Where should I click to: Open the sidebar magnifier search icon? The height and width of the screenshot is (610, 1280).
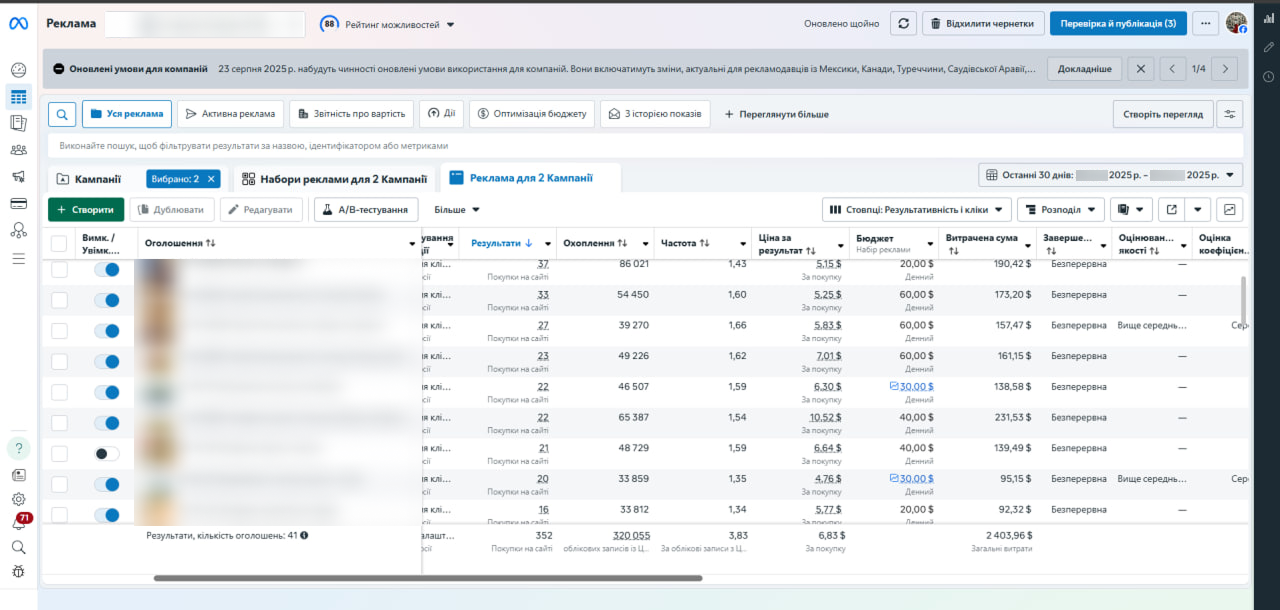[18, 547]
